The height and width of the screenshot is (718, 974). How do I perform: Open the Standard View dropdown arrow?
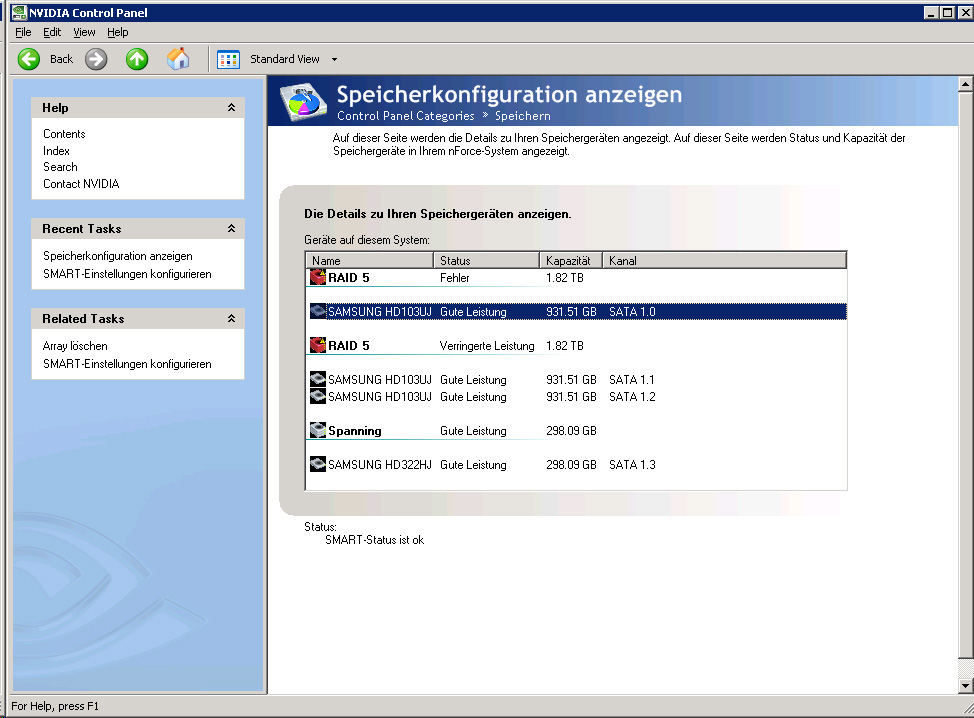[334, 60]
